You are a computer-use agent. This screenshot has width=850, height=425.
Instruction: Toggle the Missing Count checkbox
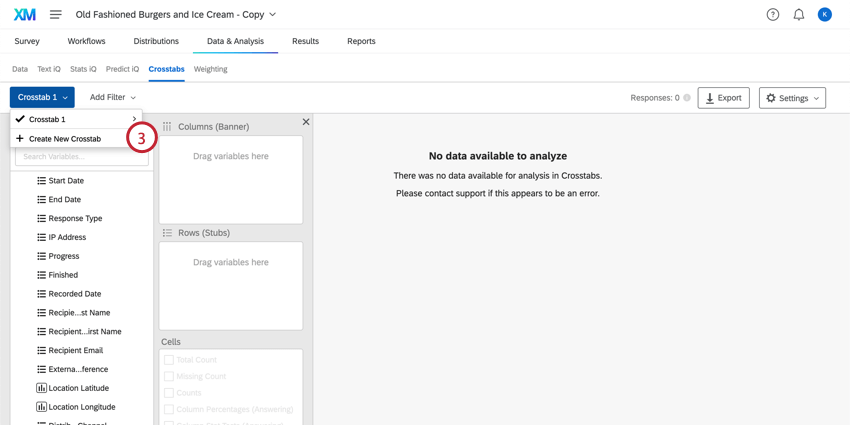click(x=169, y=377)
